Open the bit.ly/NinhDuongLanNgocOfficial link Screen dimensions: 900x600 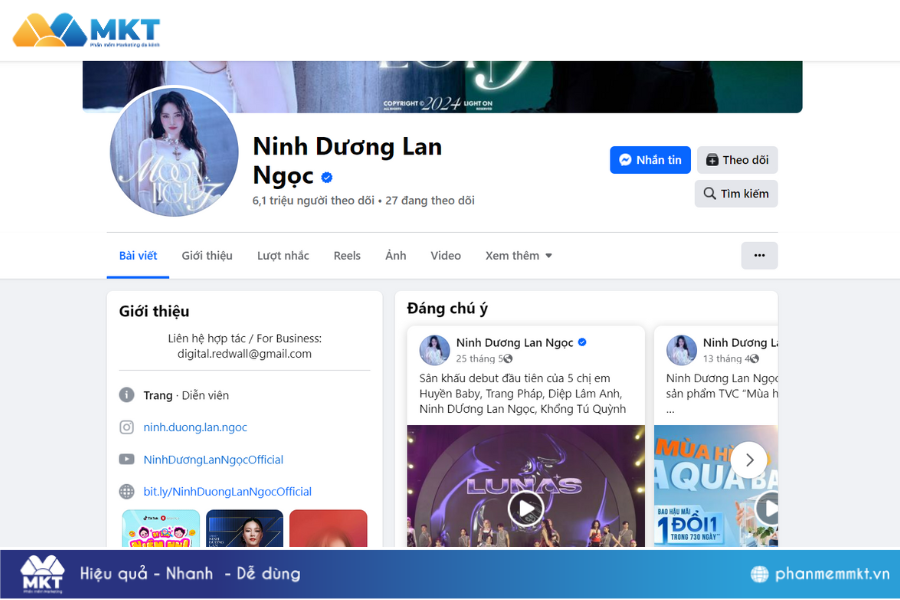[x=227, y=491]
